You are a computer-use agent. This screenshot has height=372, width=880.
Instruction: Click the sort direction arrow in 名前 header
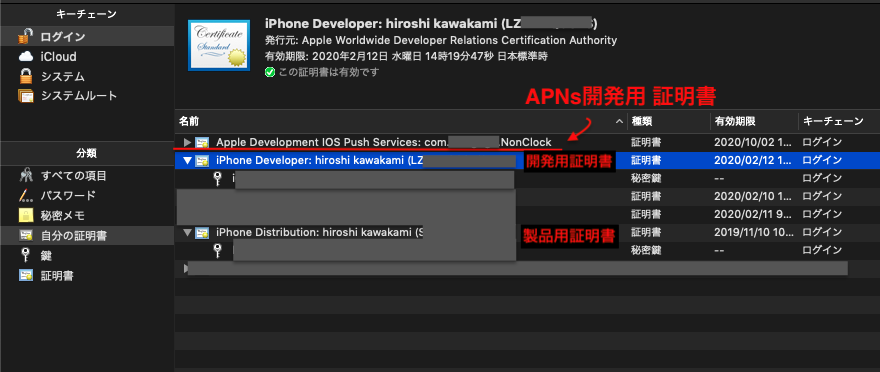619,121
